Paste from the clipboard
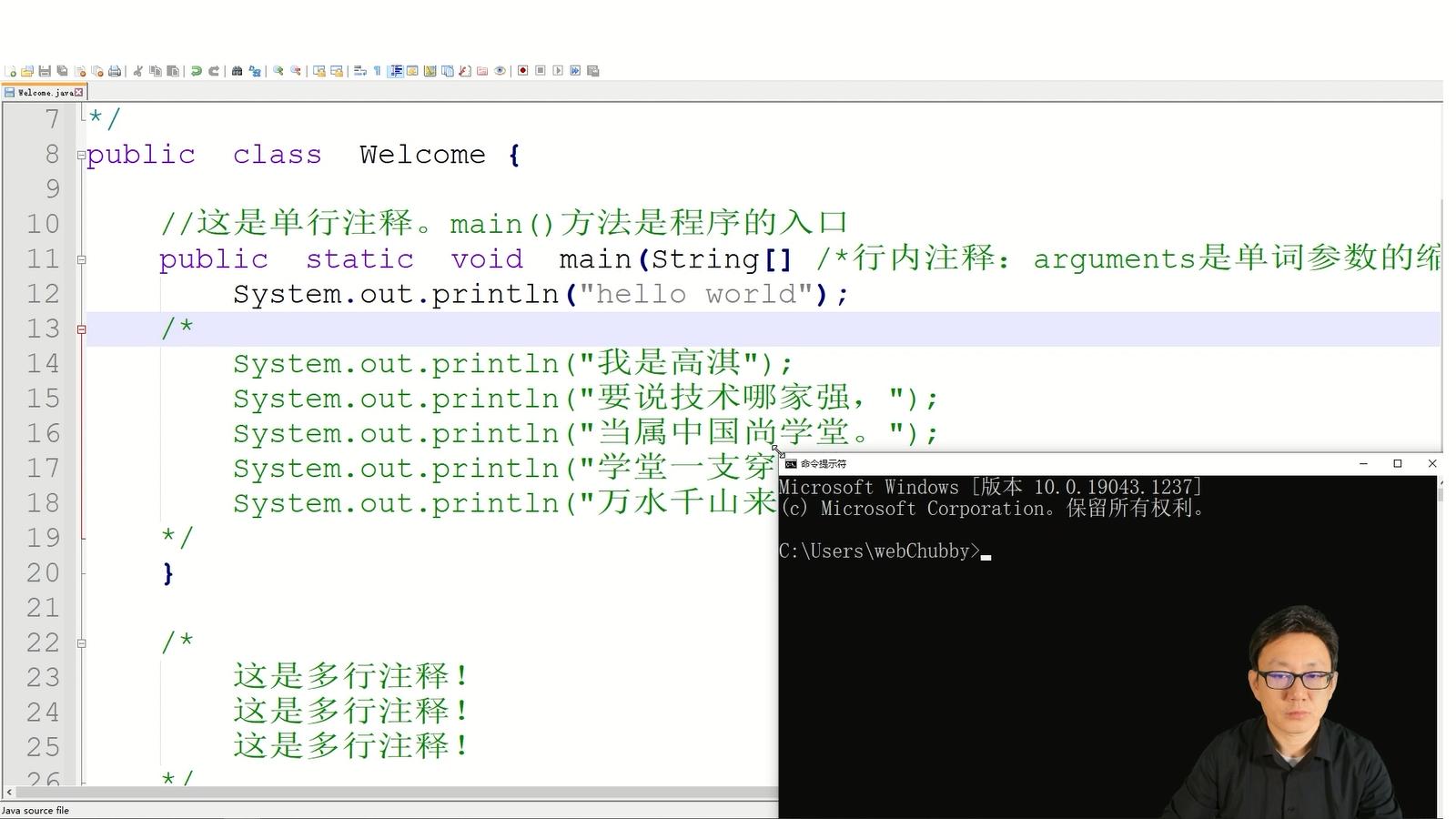 (174, 71)
